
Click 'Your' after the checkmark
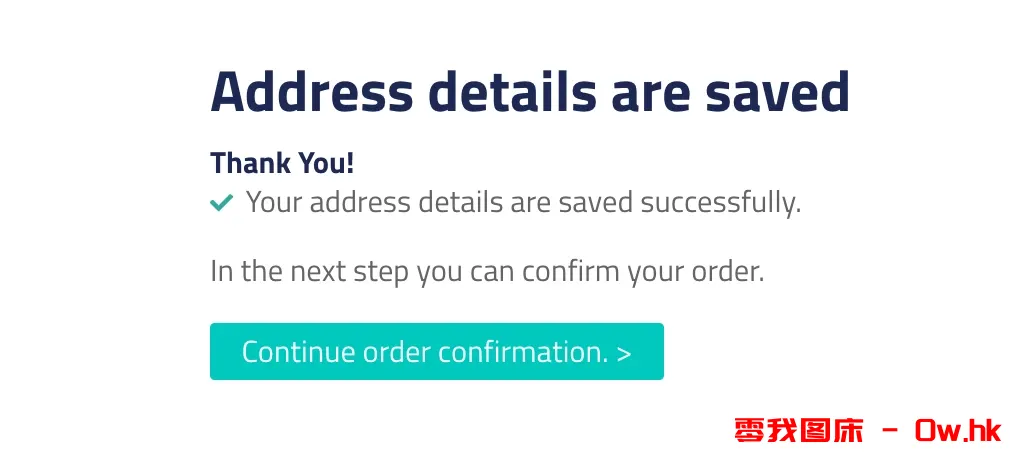[273, 203]
